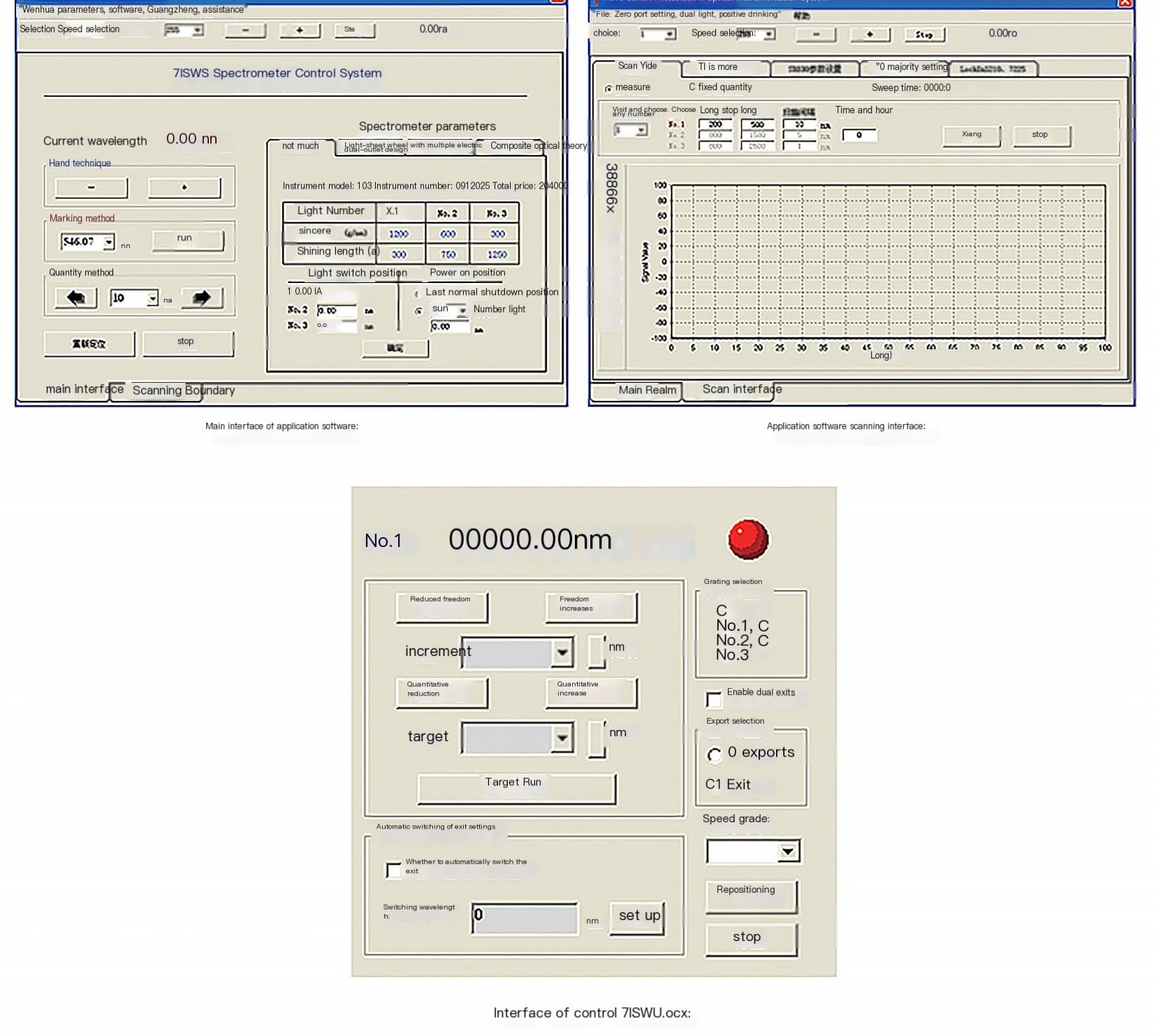The height and width of the screenshot is (1036, 1154).
Task: Enable dual exits checkbox
Action: coord(713,699)
